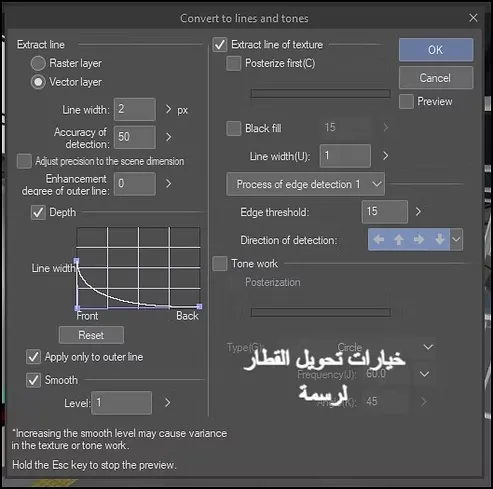This screenshot has height=489, width=493.
Task: Click Enhancement degree of outer line field
Action: coord(135,184)
